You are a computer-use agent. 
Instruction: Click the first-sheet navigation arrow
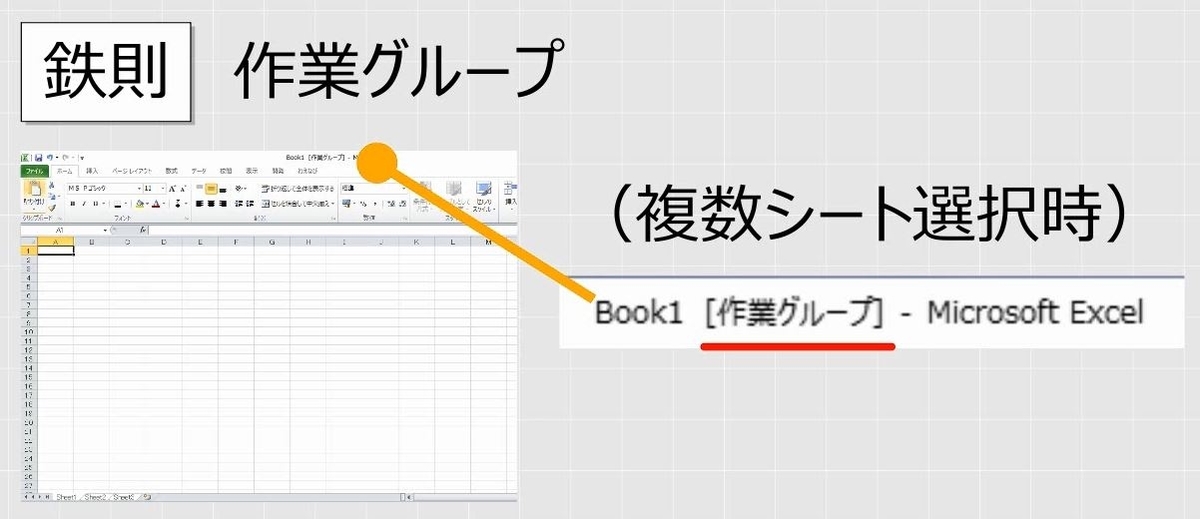[25, 497]
